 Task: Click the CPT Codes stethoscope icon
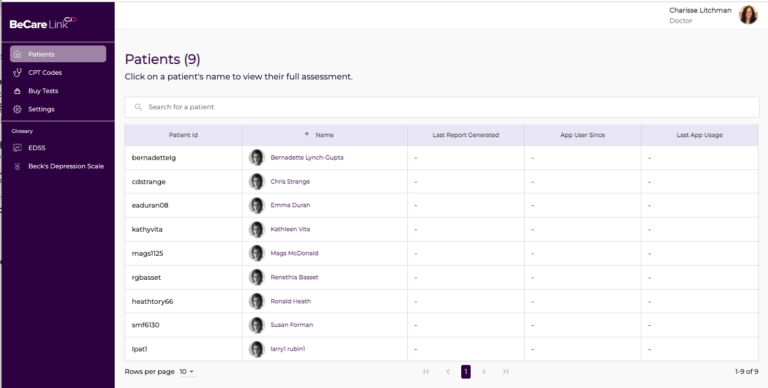18,73
